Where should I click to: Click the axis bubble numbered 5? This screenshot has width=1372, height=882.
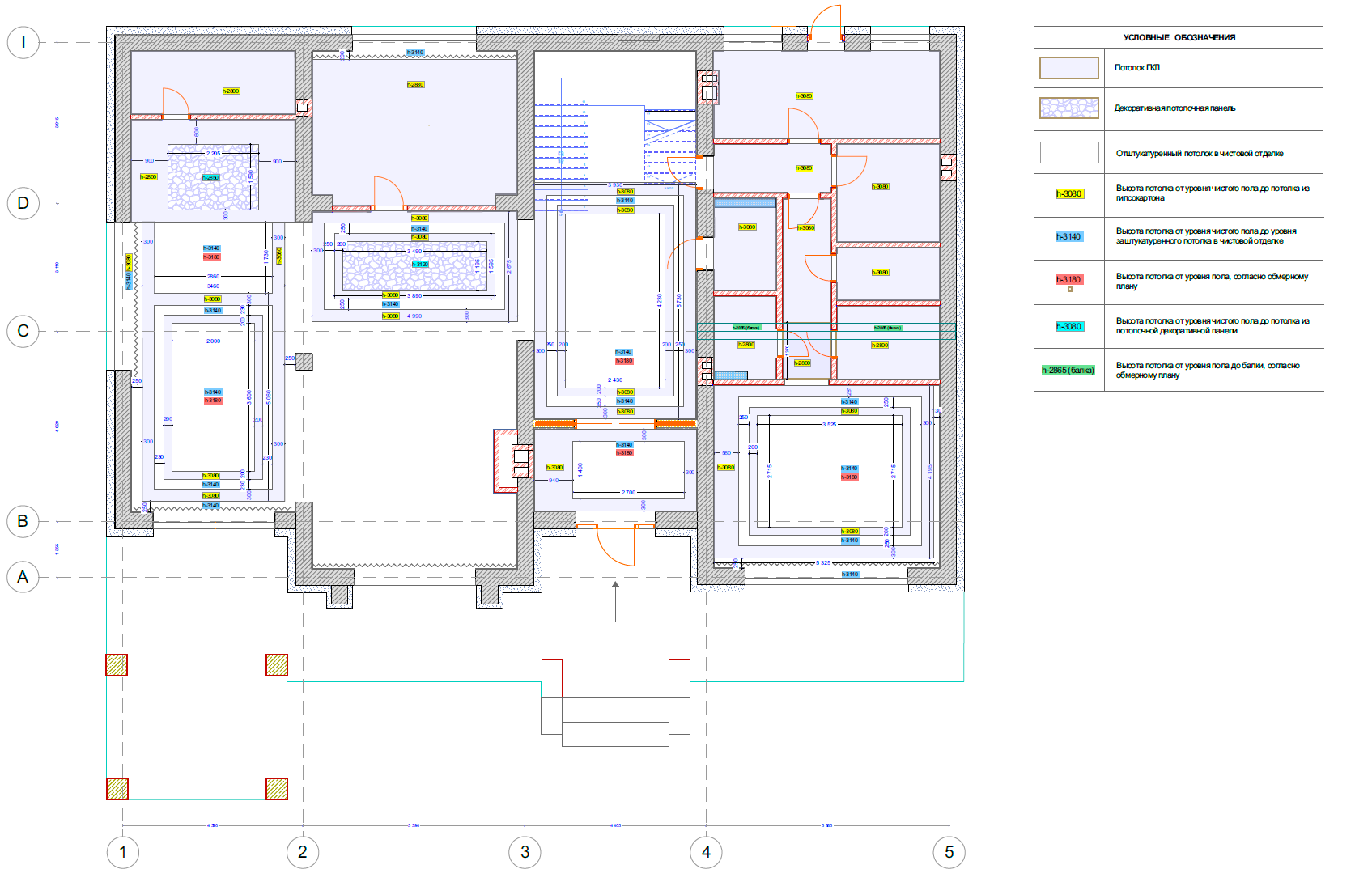pos(949,852)
